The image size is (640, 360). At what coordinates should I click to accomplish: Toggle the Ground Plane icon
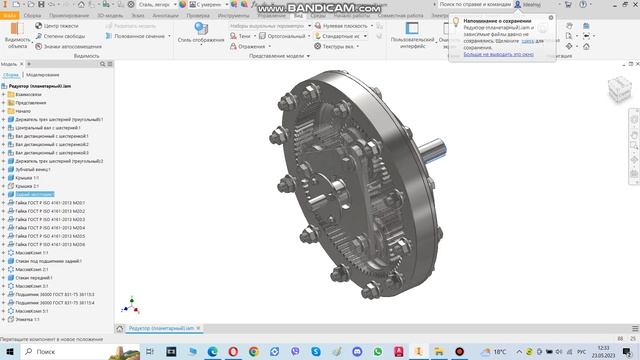coord(318,26)
